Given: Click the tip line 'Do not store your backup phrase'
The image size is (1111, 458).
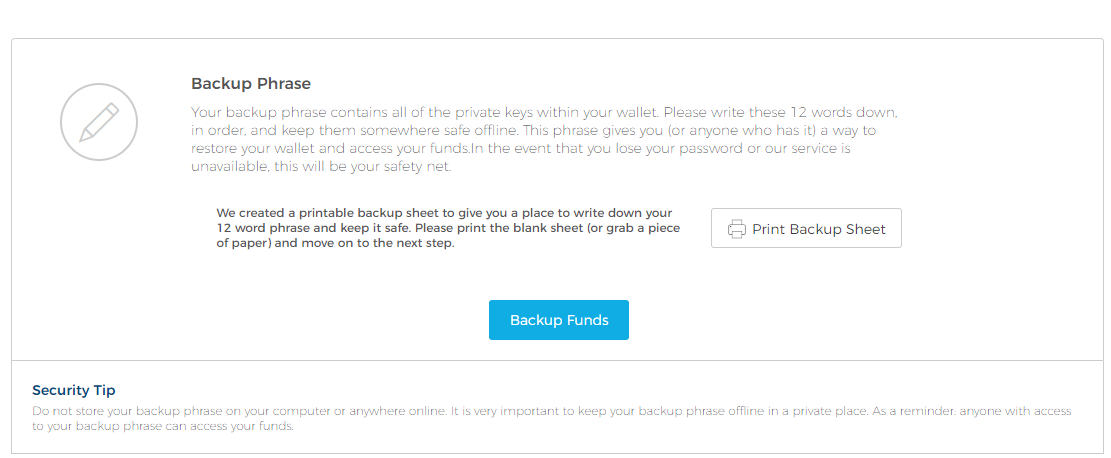Looking at the screenshot, I should [552, 411].
